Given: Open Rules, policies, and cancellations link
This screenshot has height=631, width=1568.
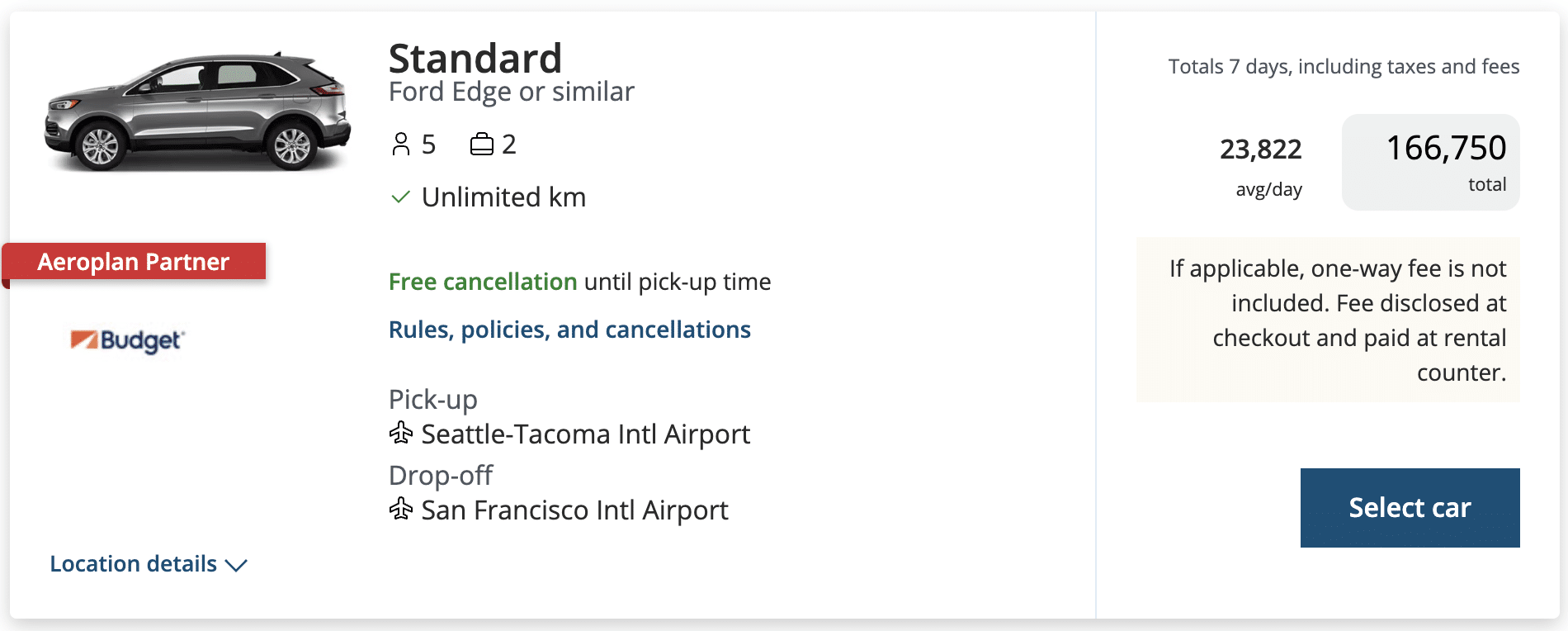Looking at the screenshot, I should (569, 330).
